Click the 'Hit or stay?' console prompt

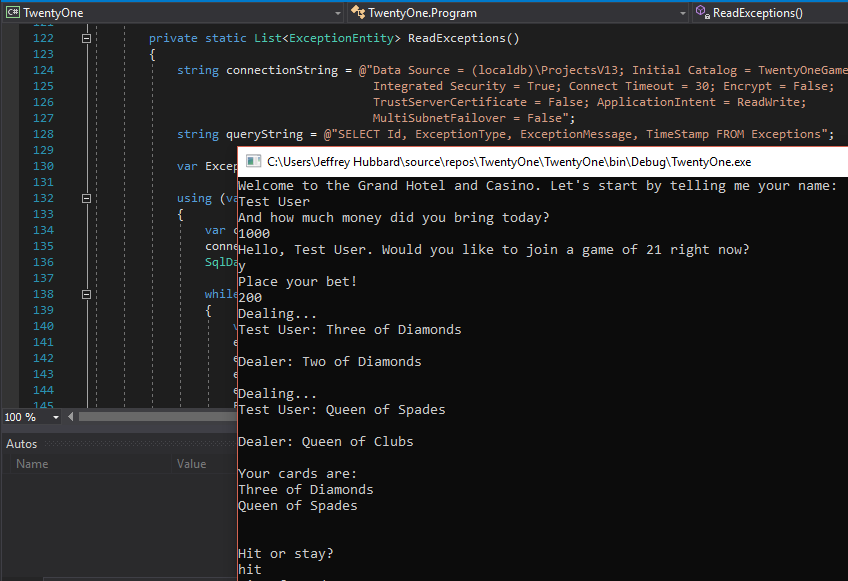(286, 553)
